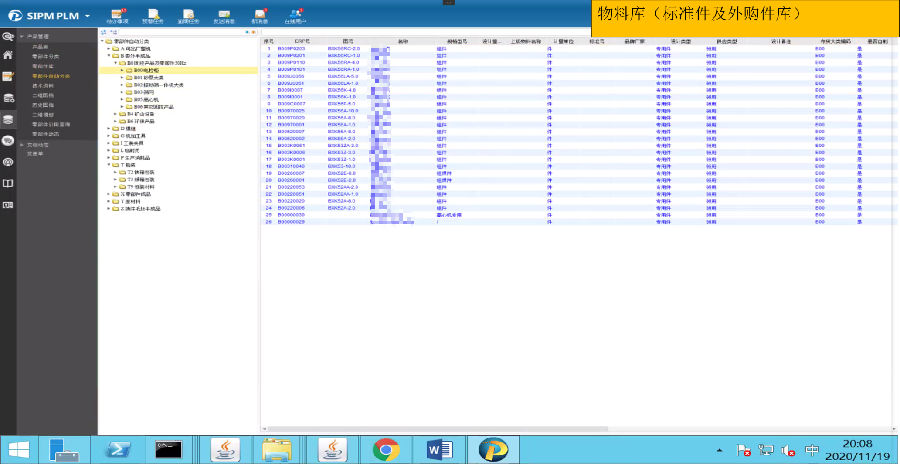Open Google Chrome from the taskbar

click(x=386, y=449)
